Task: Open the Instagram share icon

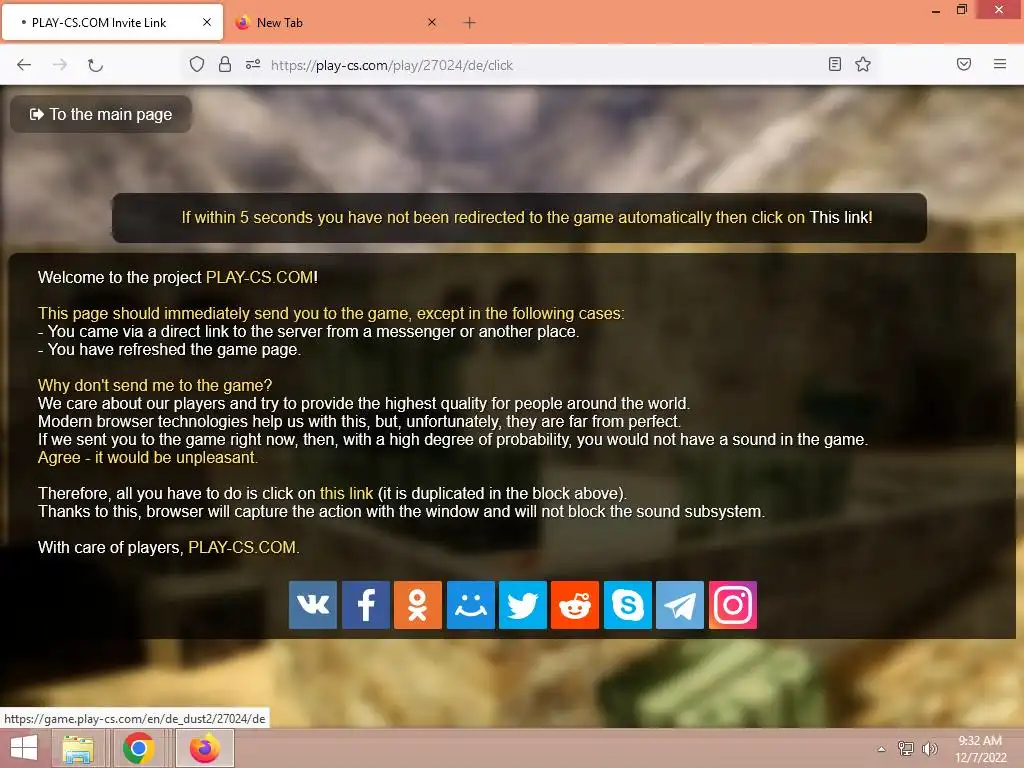Action: [733, 605]
